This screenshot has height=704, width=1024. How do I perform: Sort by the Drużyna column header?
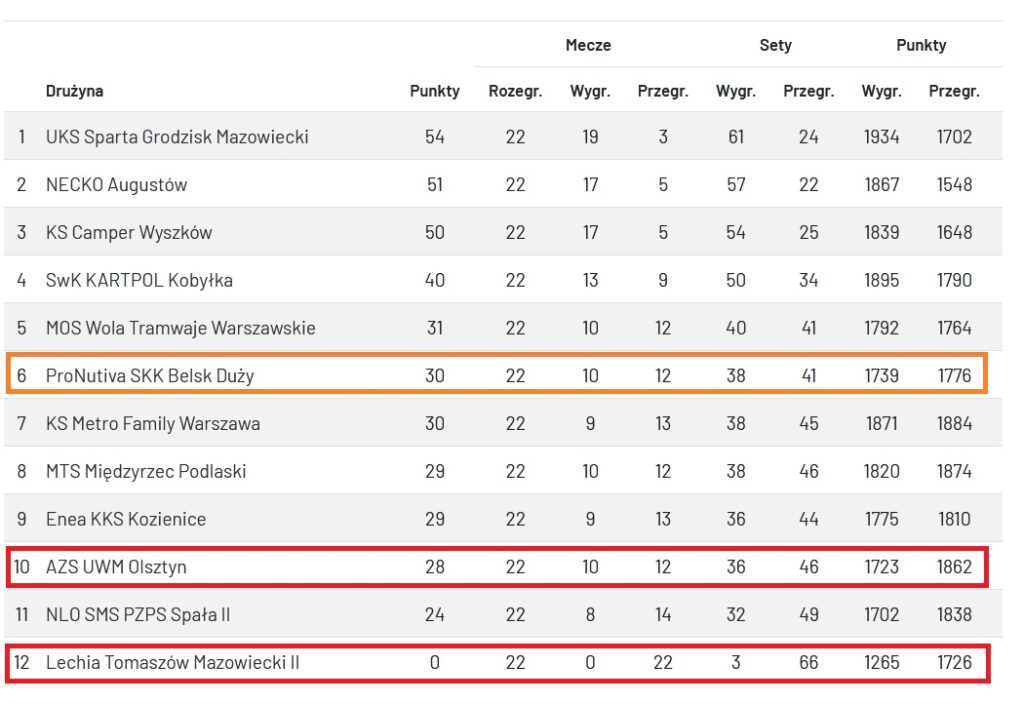click(x=75, y=91)
